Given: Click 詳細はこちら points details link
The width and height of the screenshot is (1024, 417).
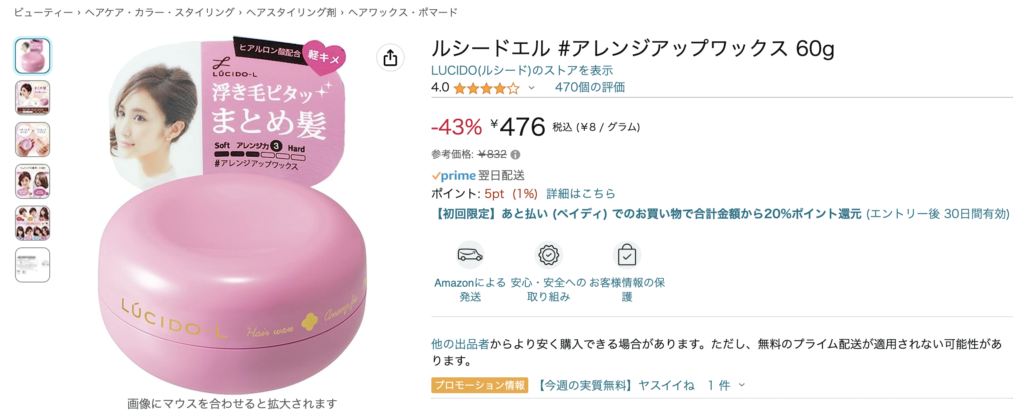Looking at the screenshot, I should tap(581, 193).
